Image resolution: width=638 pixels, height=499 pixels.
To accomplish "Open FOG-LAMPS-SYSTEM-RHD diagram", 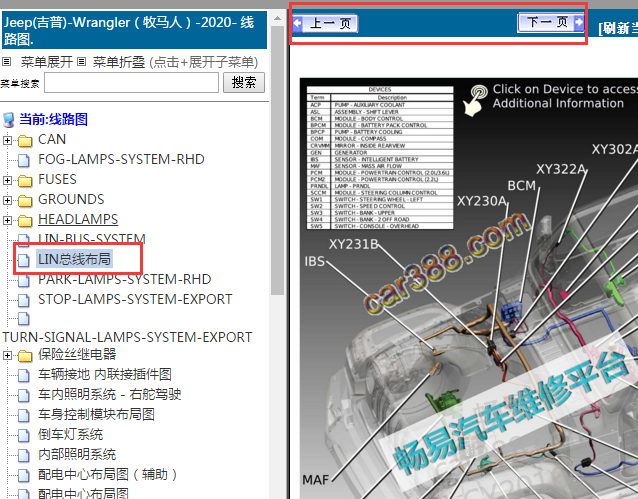I will click(121, 160).
